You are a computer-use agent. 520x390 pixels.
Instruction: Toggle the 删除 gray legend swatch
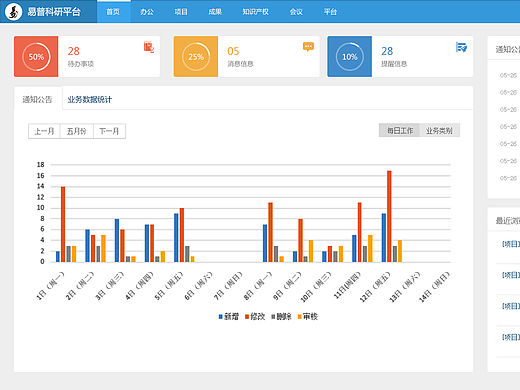273,317
